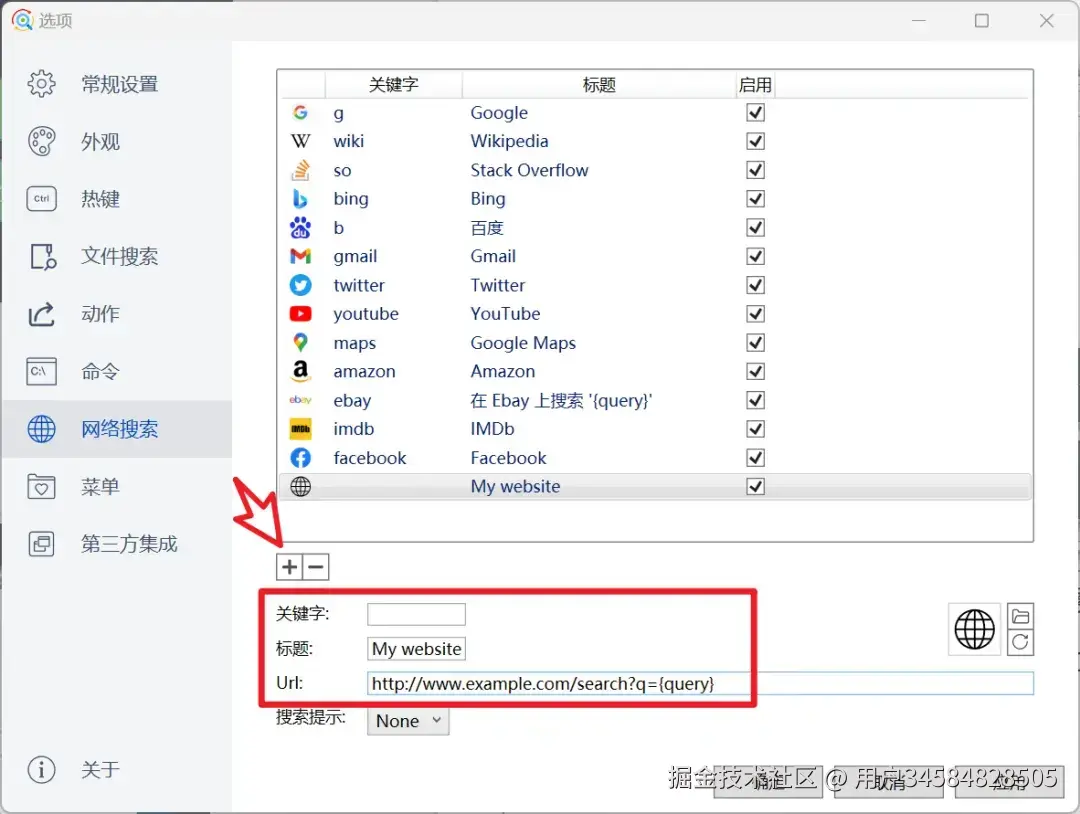Toggle the Facebook enabled checkbox
This screenshot has width=1080, height=814.
pos(756,458)
